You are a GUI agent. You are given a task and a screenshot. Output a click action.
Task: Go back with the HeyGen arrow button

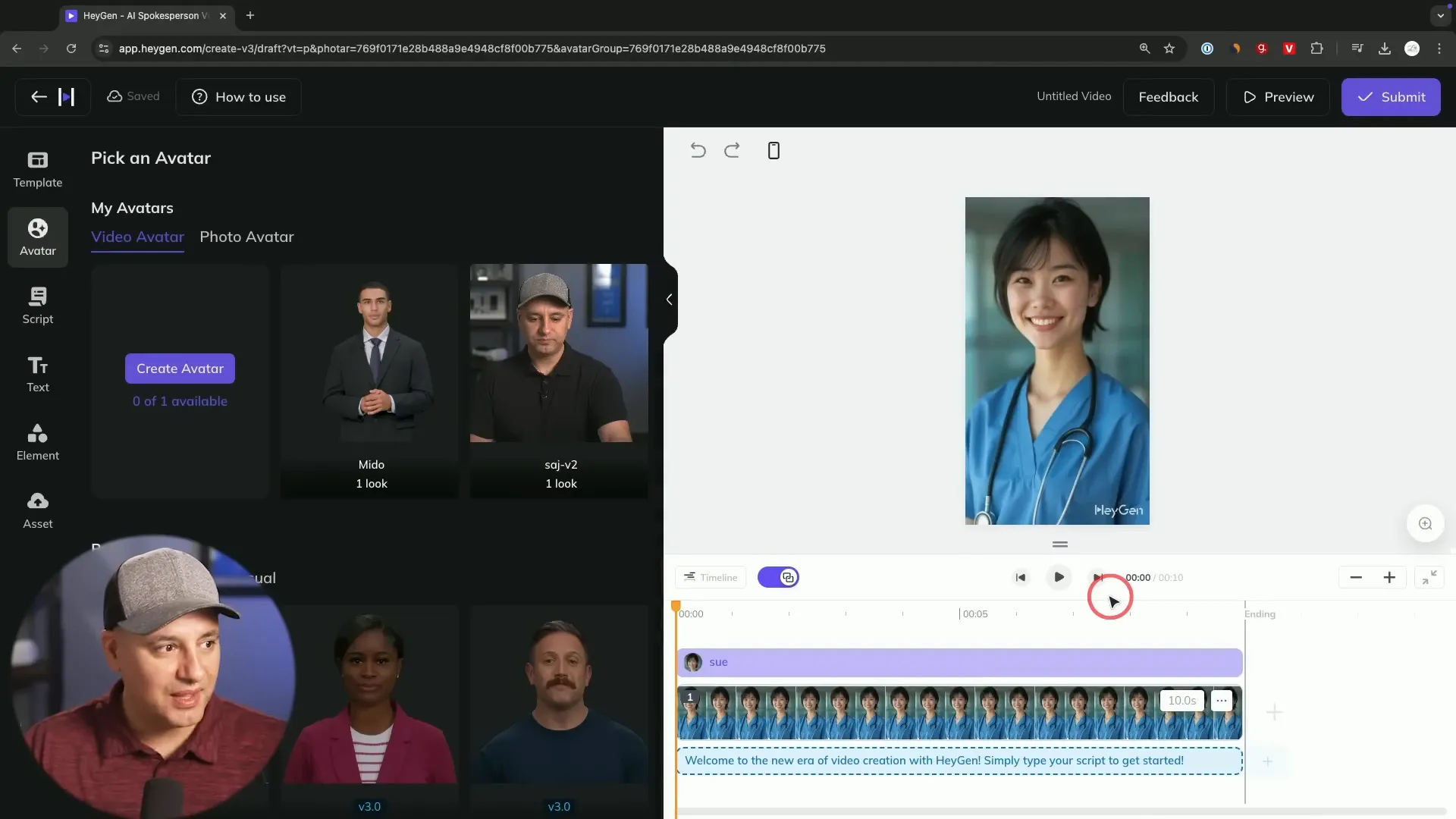click(x=52, y=97)
